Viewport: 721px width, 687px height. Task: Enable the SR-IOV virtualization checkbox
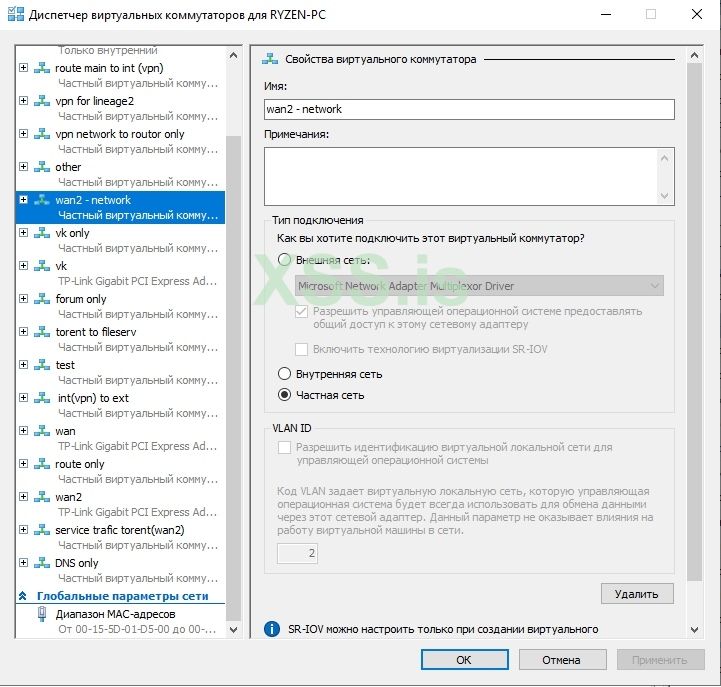(x=302, y=349)
